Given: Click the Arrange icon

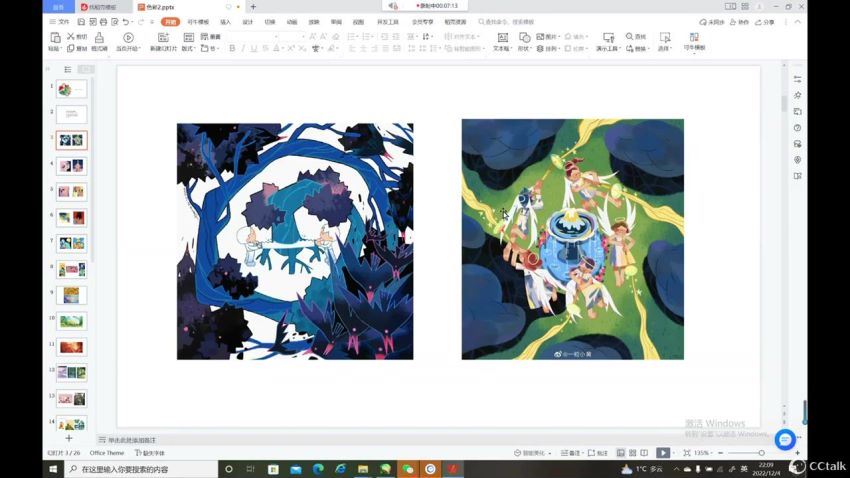Looking at the screenshot, I should point(540,48).
